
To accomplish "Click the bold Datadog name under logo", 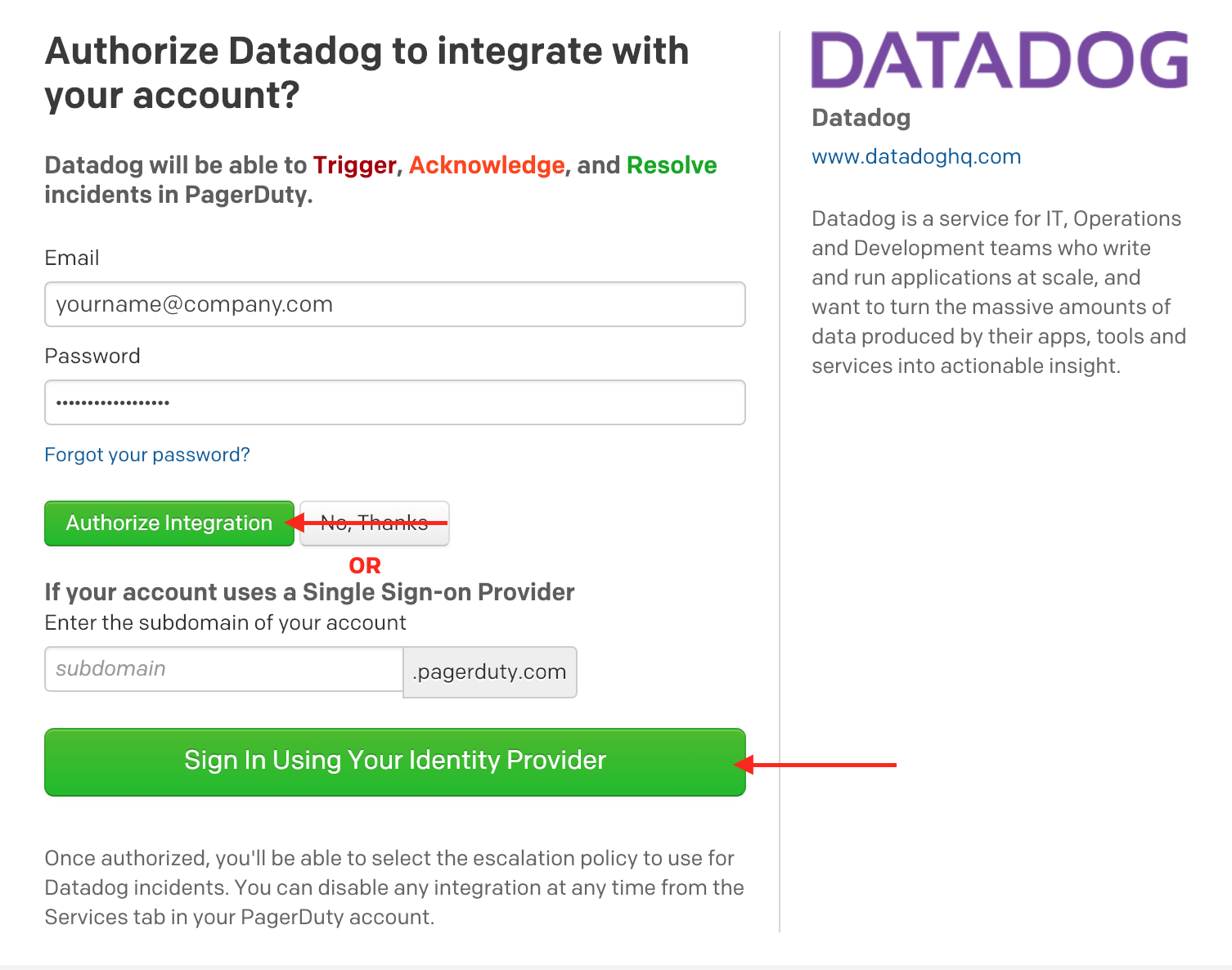I will (x=861, y=118).
